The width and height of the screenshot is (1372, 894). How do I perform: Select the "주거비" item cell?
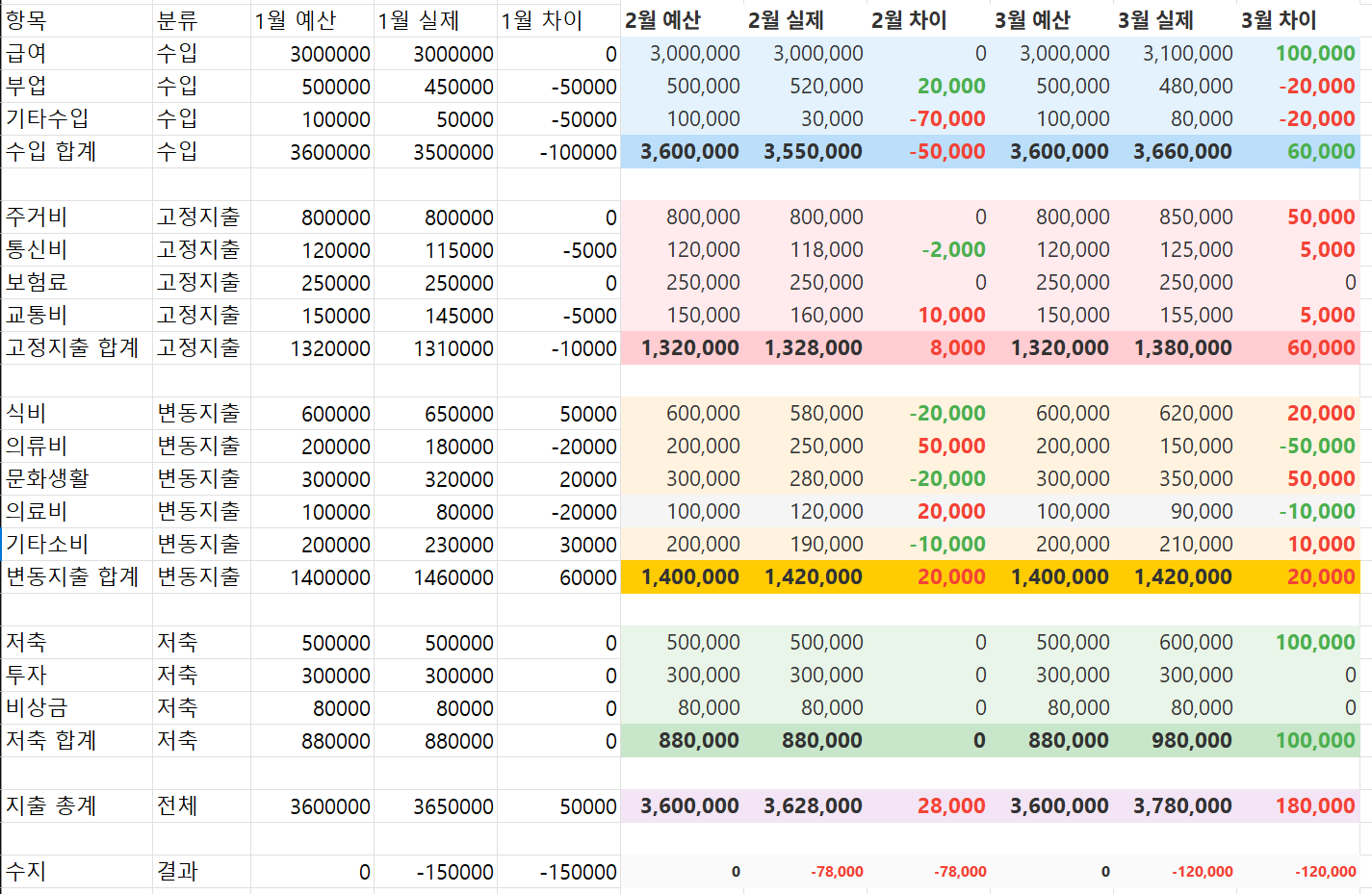coord(77,217)
